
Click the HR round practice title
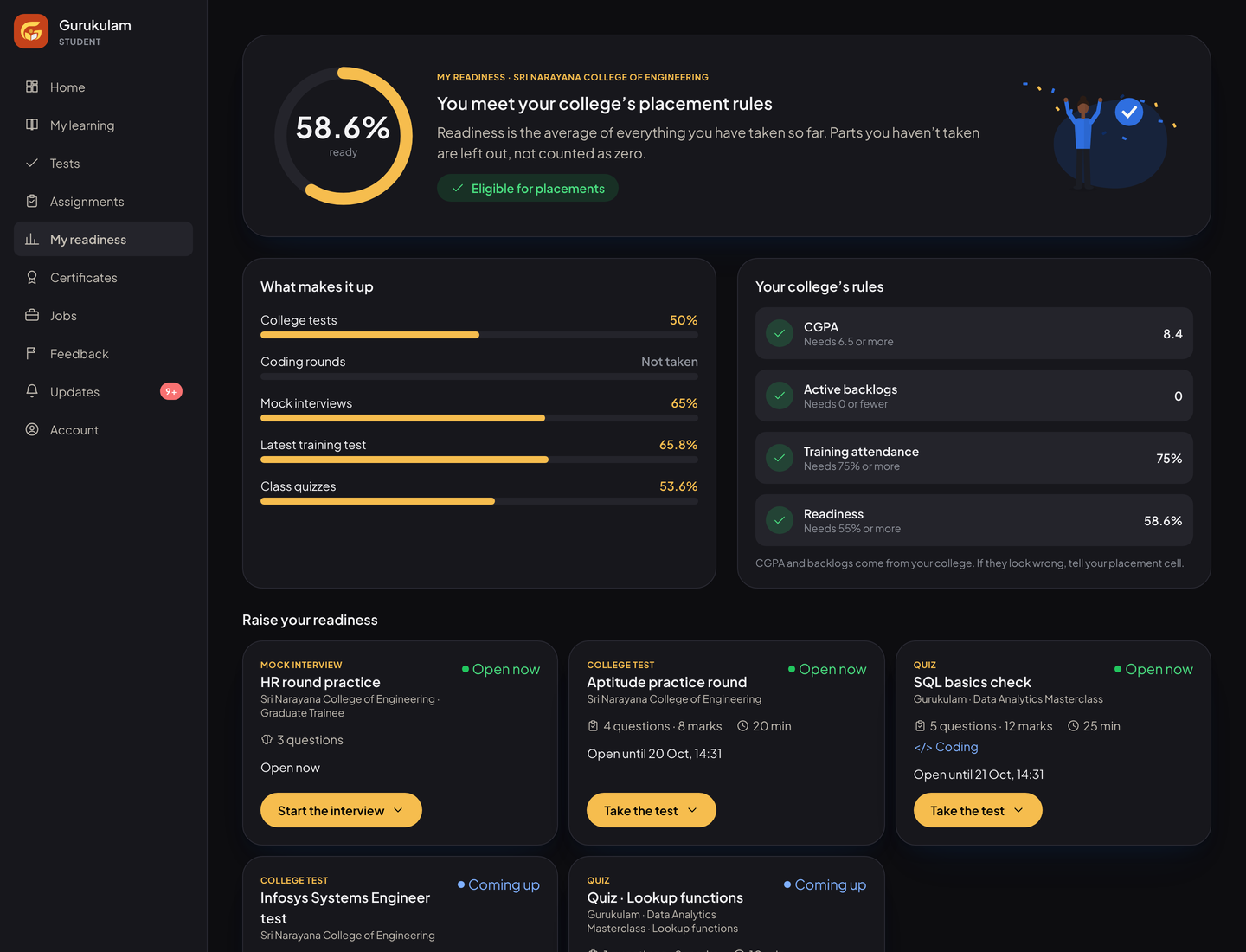point(320,682)
